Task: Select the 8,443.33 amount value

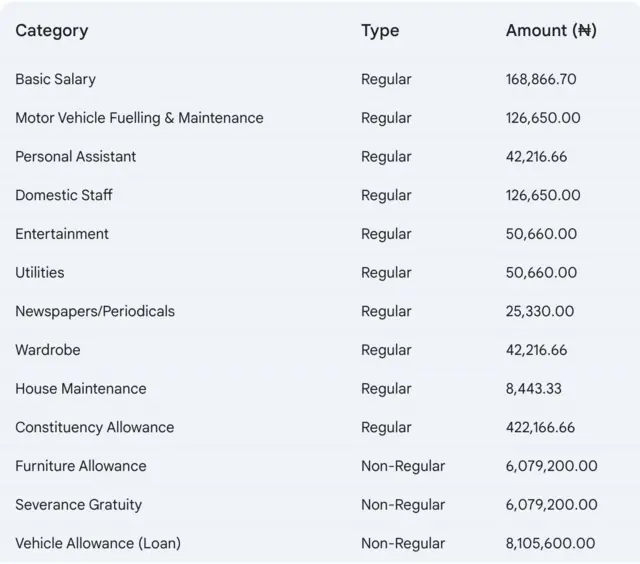Action: [534, 389]
